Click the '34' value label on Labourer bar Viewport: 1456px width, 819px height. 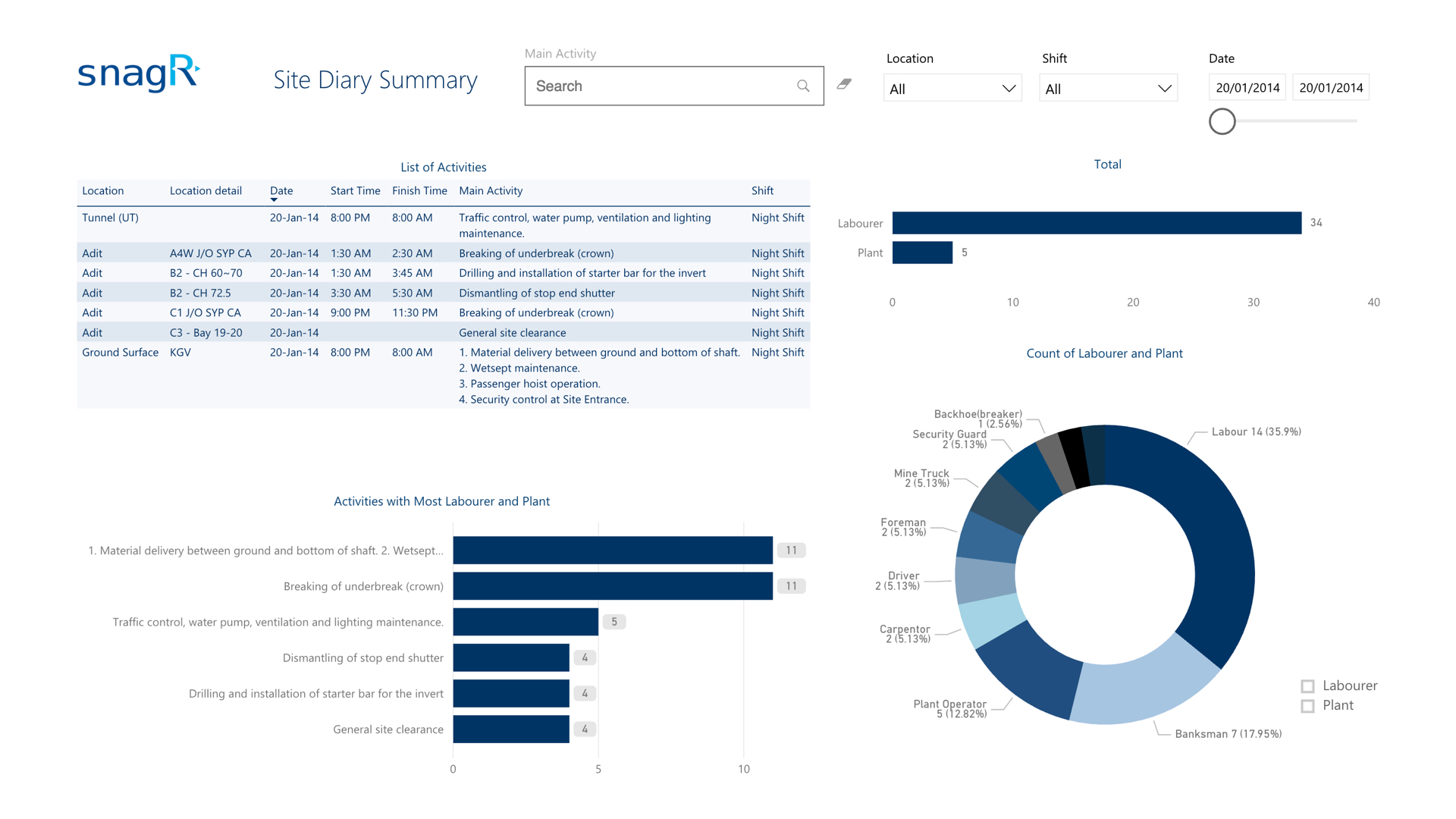(x=1316, y=223)
